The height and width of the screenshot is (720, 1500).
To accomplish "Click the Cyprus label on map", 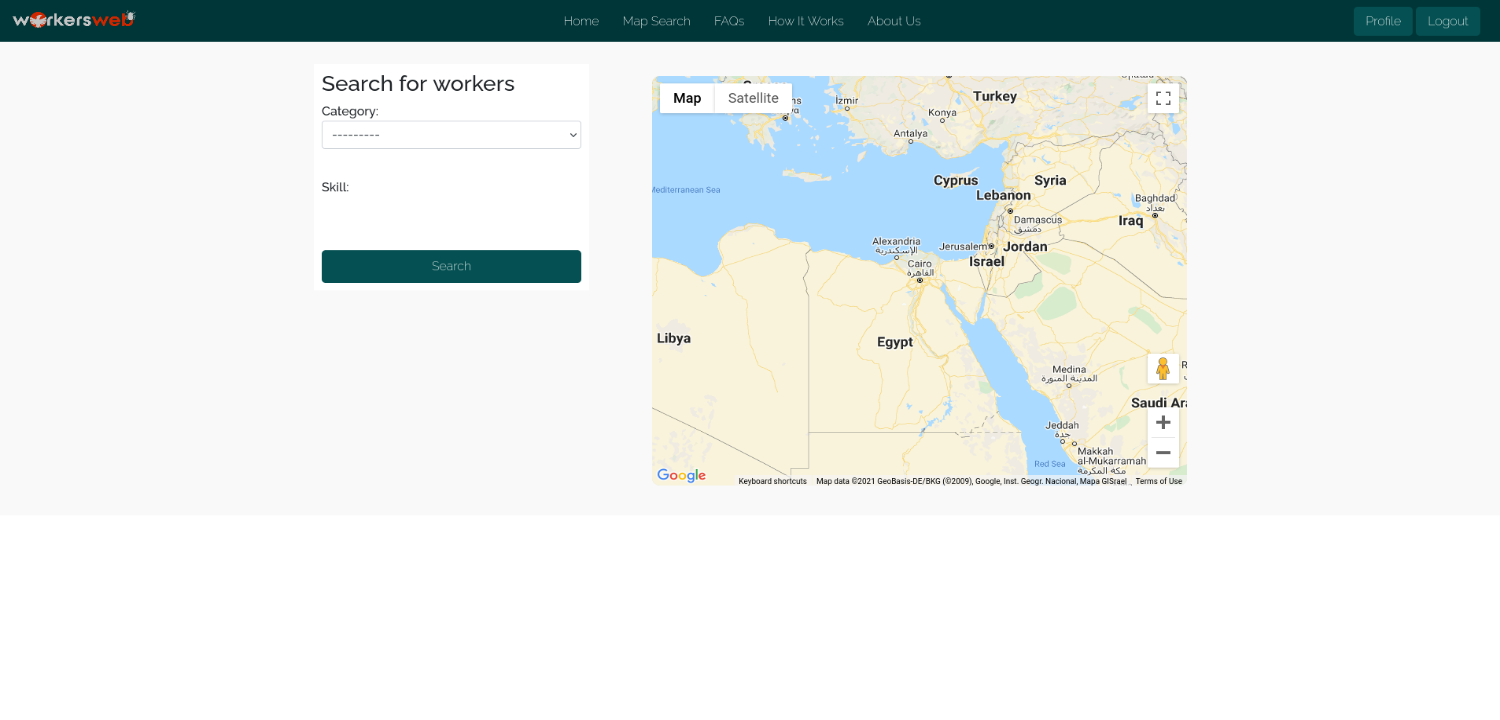I will (955, 180).
